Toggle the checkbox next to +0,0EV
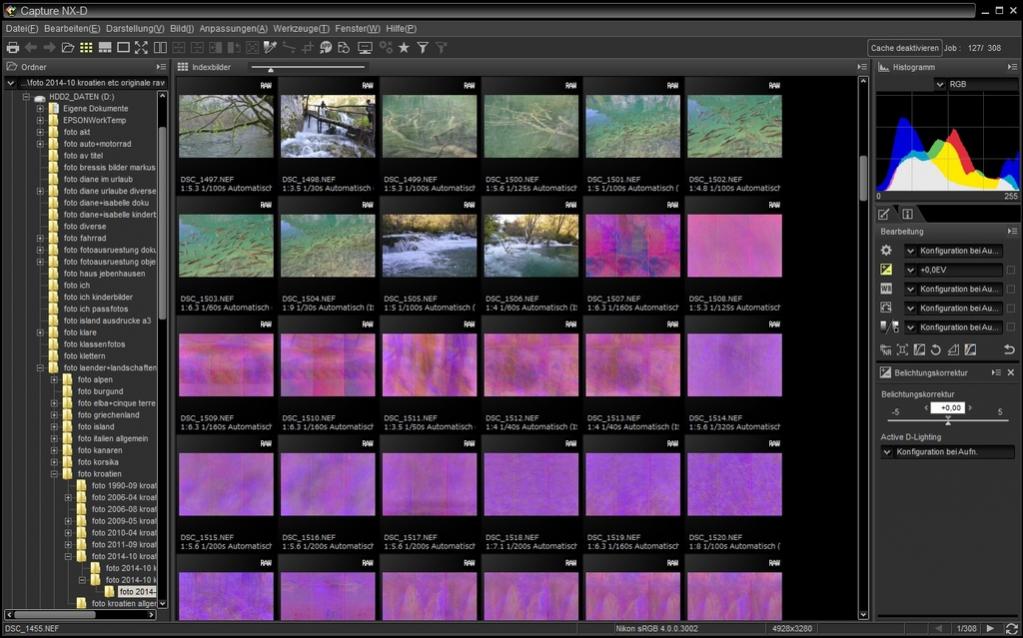The image size is (1023, 638). coord(1011,269)
